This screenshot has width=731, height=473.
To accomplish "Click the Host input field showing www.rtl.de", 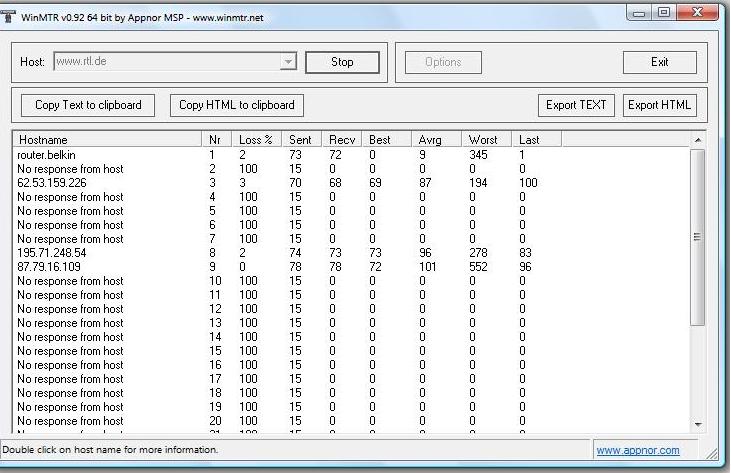I will (x=165, y=62).
